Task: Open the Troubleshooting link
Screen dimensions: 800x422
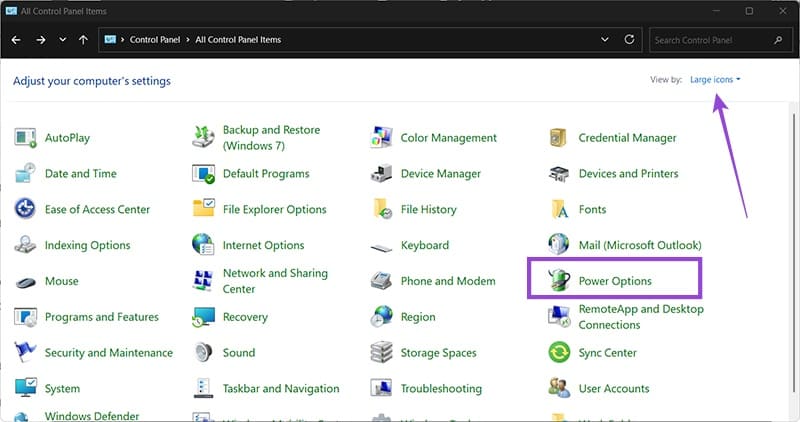Action: (441, 389)
